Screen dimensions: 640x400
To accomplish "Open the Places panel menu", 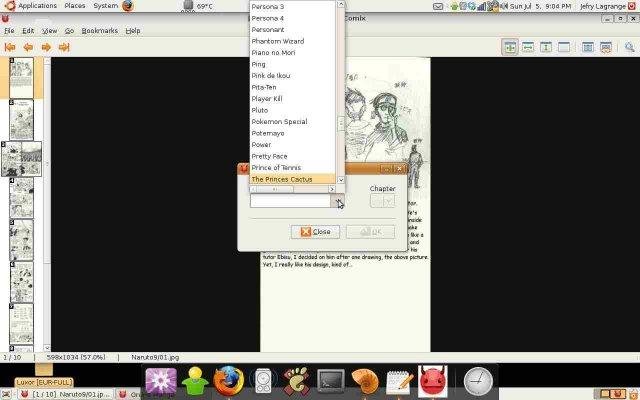I will (75, 6).
